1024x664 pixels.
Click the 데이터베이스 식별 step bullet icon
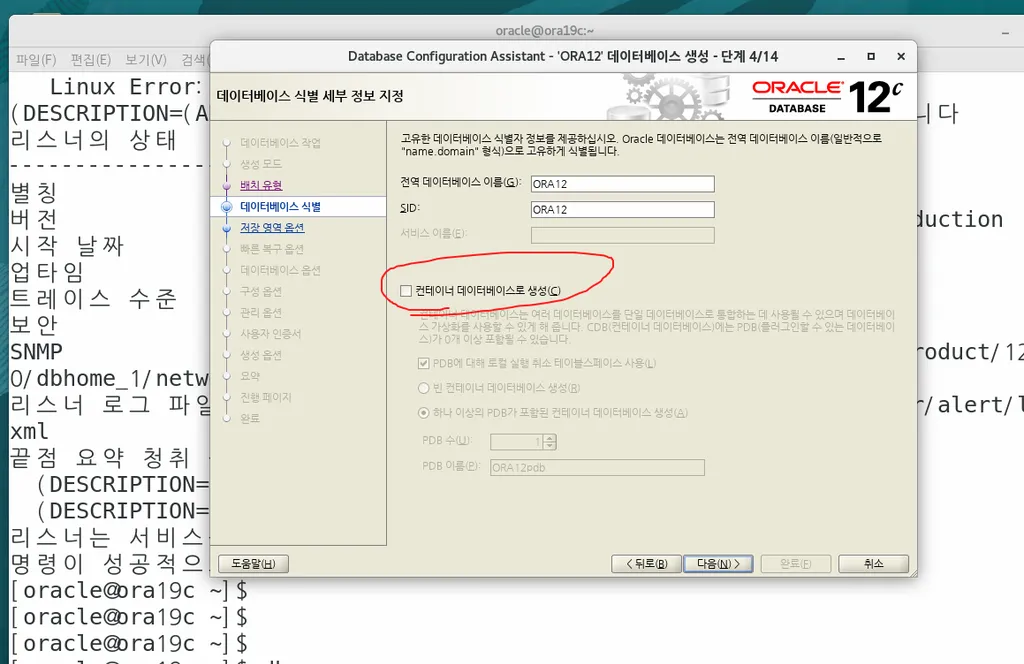pyautogui.click(x=227, y=207)
